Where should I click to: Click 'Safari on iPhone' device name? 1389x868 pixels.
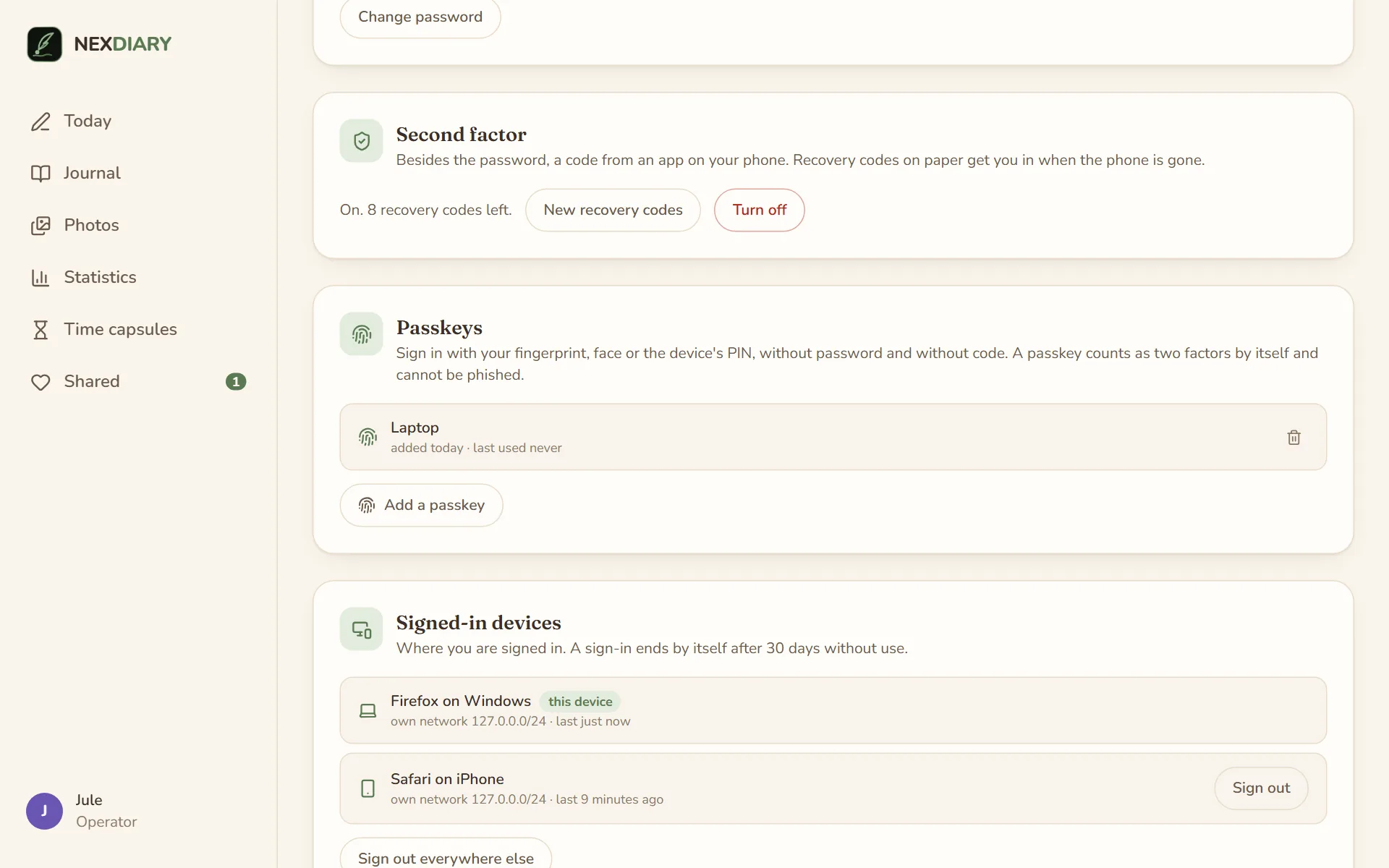(x=447, y=779)
